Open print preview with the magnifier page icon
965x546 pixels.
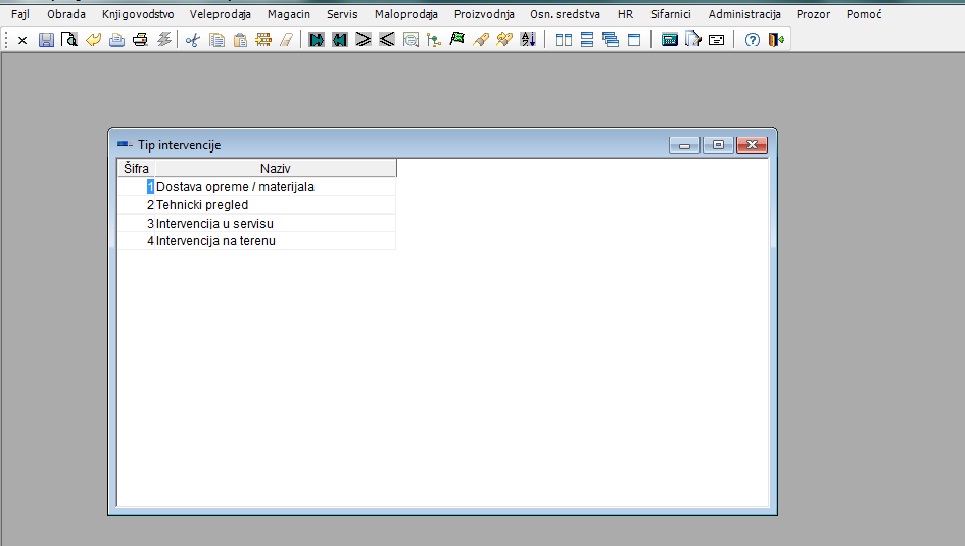tap(69, 40)
